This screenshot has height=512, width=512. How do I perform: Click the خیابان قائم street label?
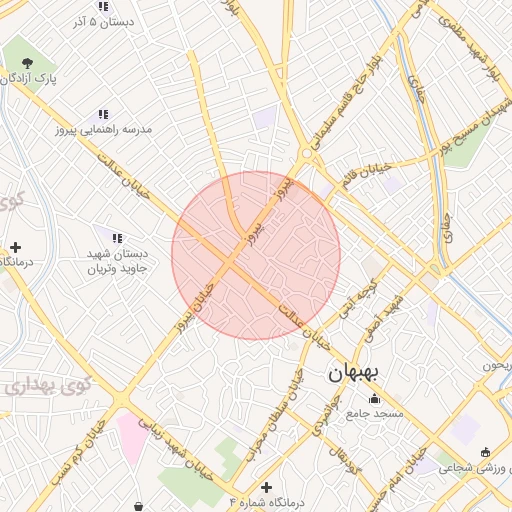pyautogui.click(x=366, y=175)
